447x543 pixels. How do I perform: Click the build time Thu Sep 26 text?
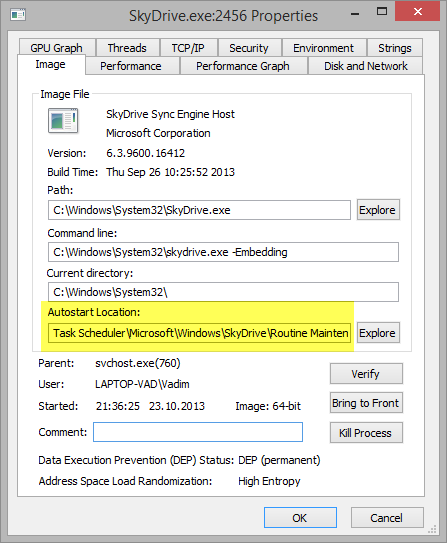tap(170, 172)
